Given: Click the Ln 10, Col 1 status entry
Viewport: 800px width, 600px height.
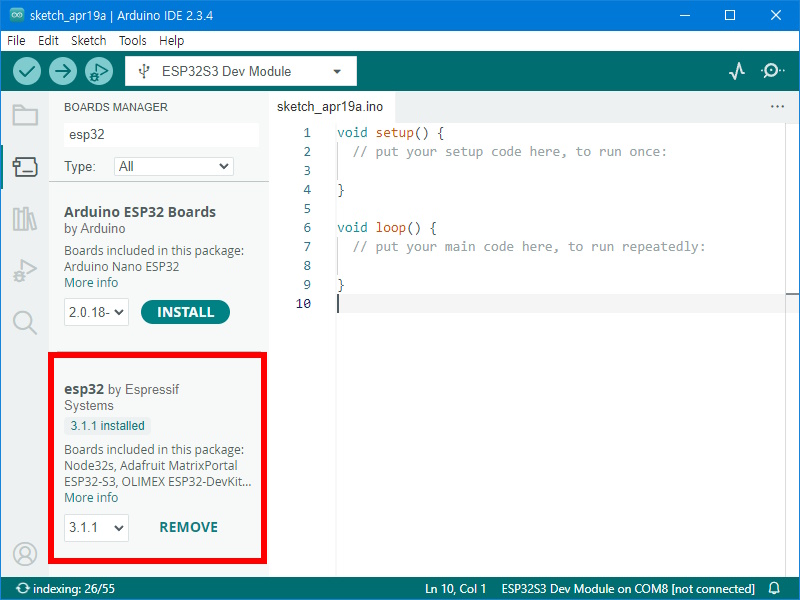Looking at the screenshot, I should coord(455,589).
